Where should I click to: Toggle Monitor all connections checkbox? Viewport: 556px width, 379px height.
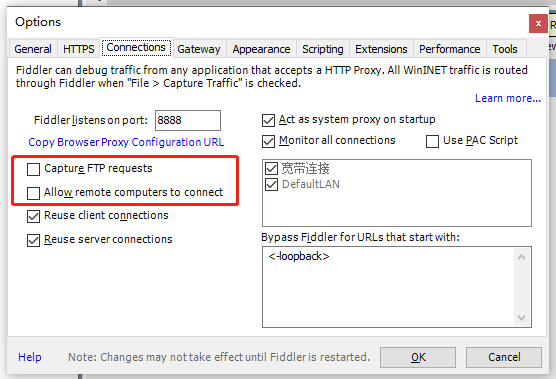pyautogui.click(x=268, y=141)
